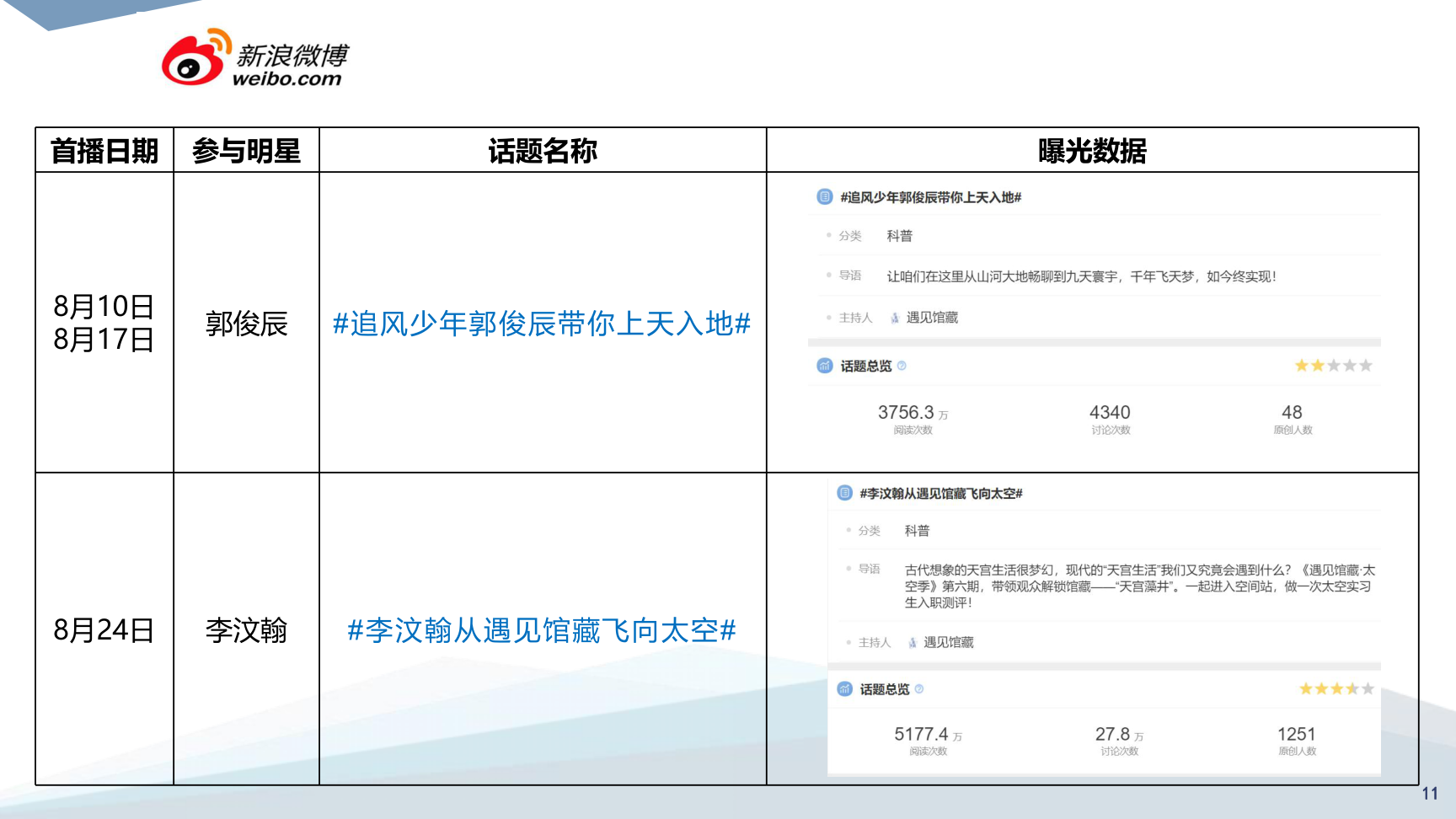Click the 1251 original creators count
The image size is (1456, 819).
(x=1296, y=735)
